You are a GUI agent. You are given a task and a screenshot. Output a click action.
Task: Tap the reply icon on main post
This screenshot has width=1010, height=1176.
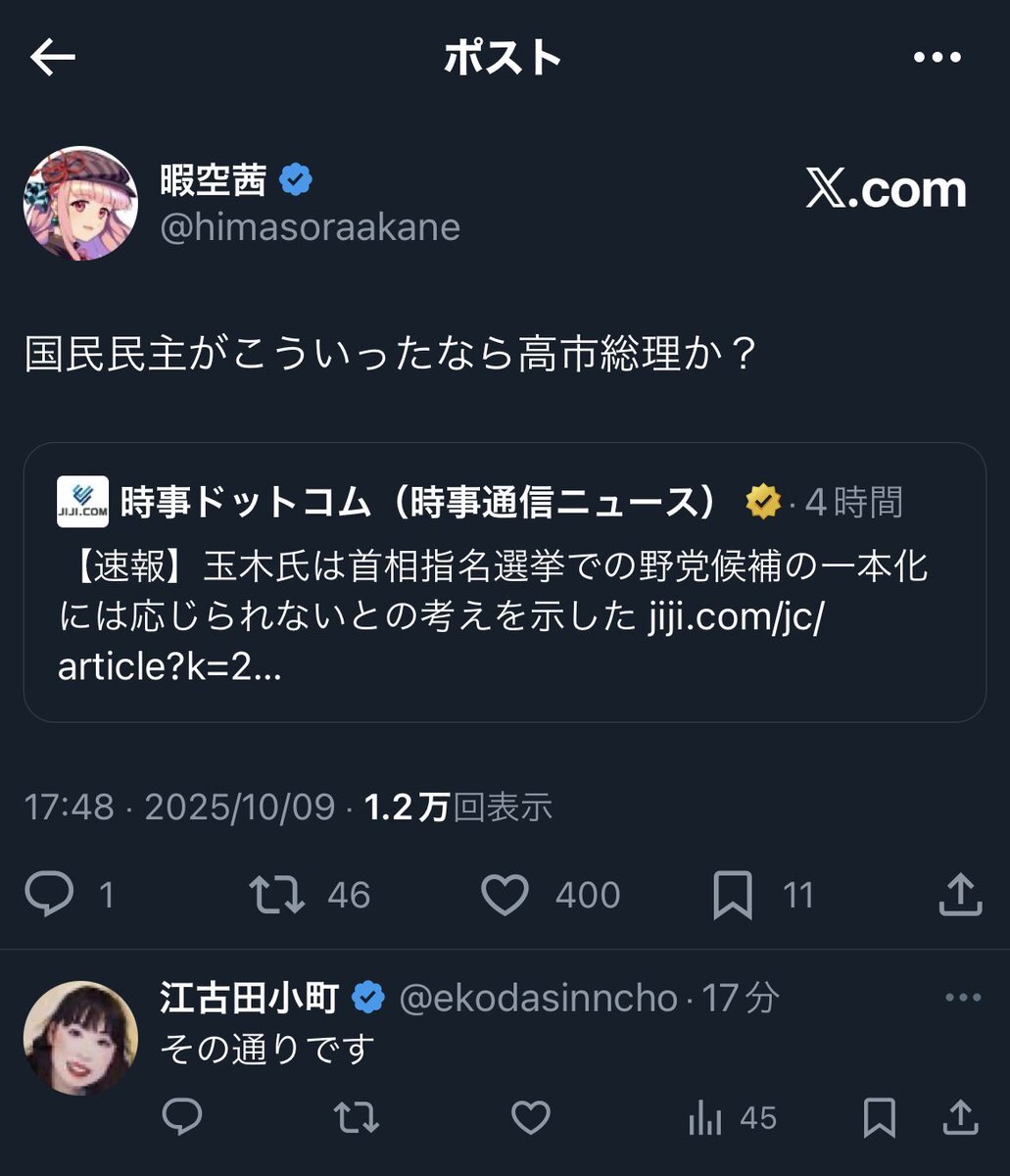pos(49,894)
